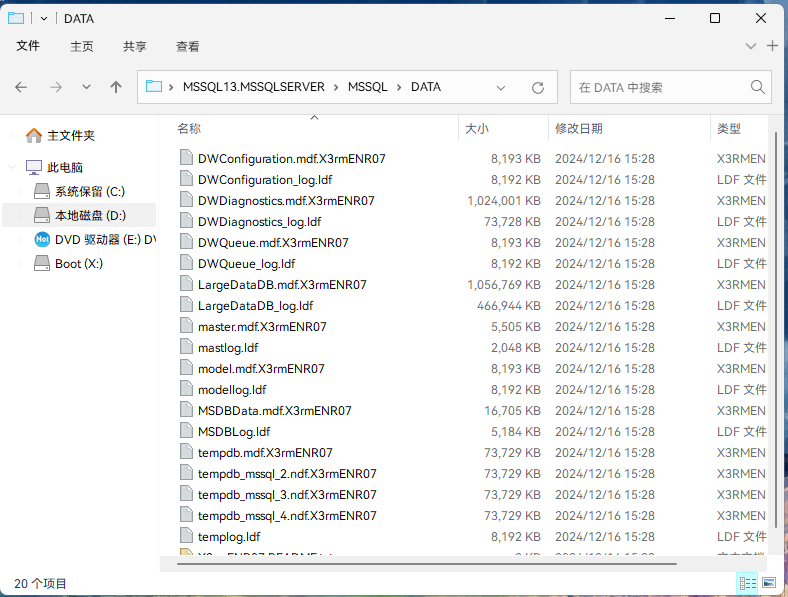Select Boot (X:) drive

tap(79, 264)
